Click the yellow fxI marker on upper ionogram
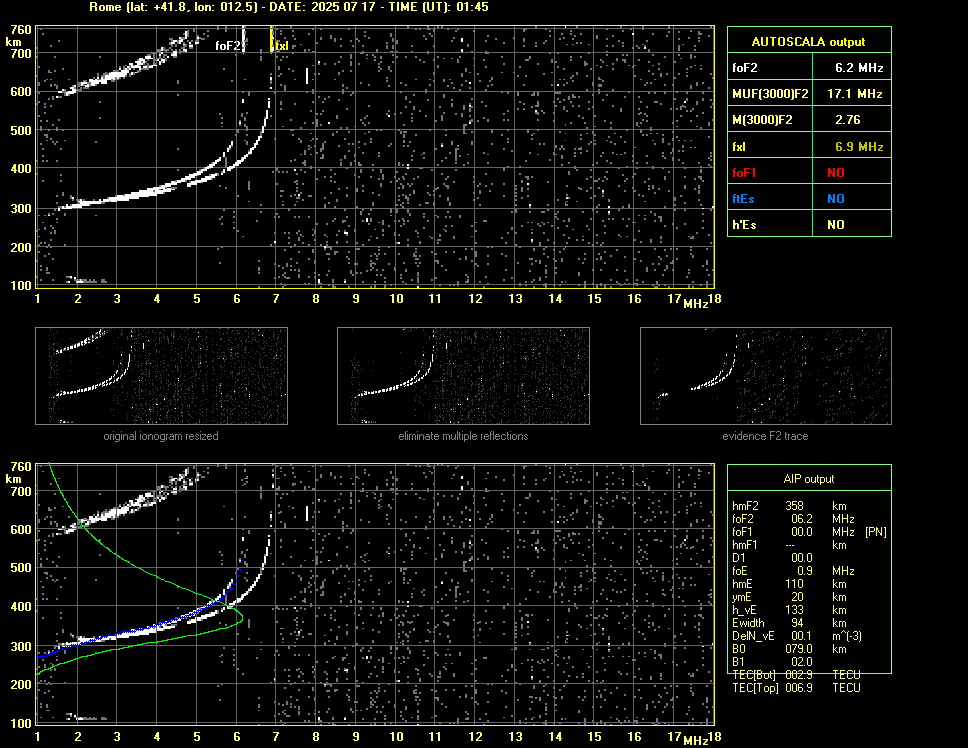The height and width of the screenshot is (748, 968). pos(281,46)
